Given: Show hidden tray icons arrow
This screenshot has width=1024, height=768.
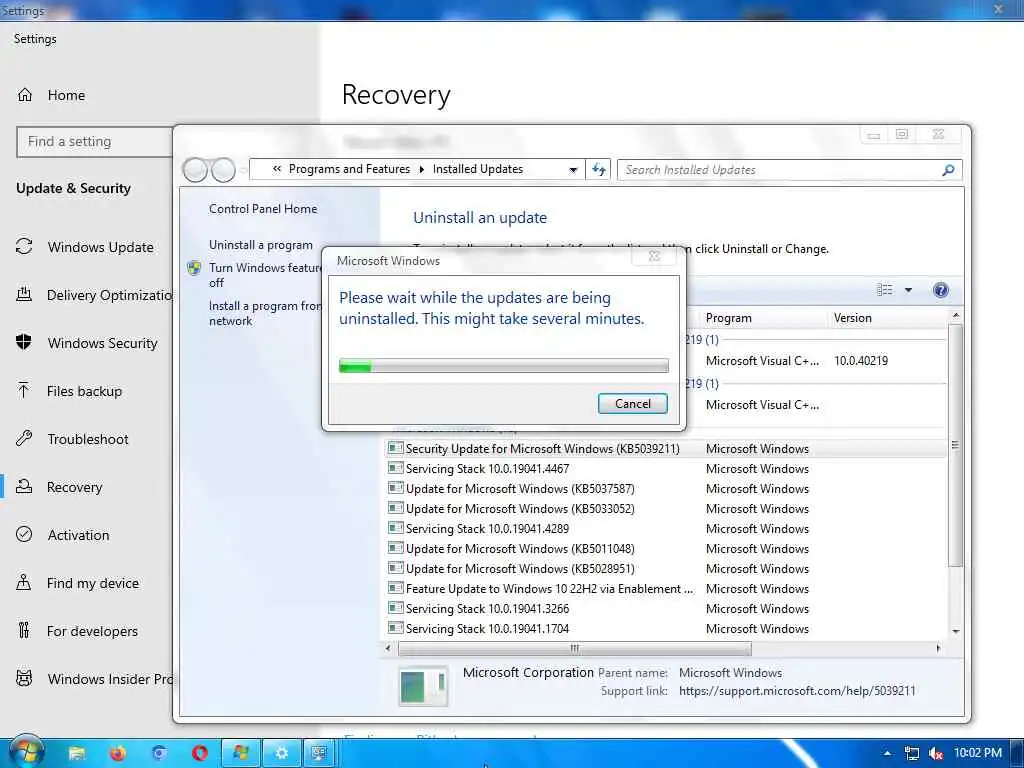Looking at the screenshot, I should [x=887, y=753].
